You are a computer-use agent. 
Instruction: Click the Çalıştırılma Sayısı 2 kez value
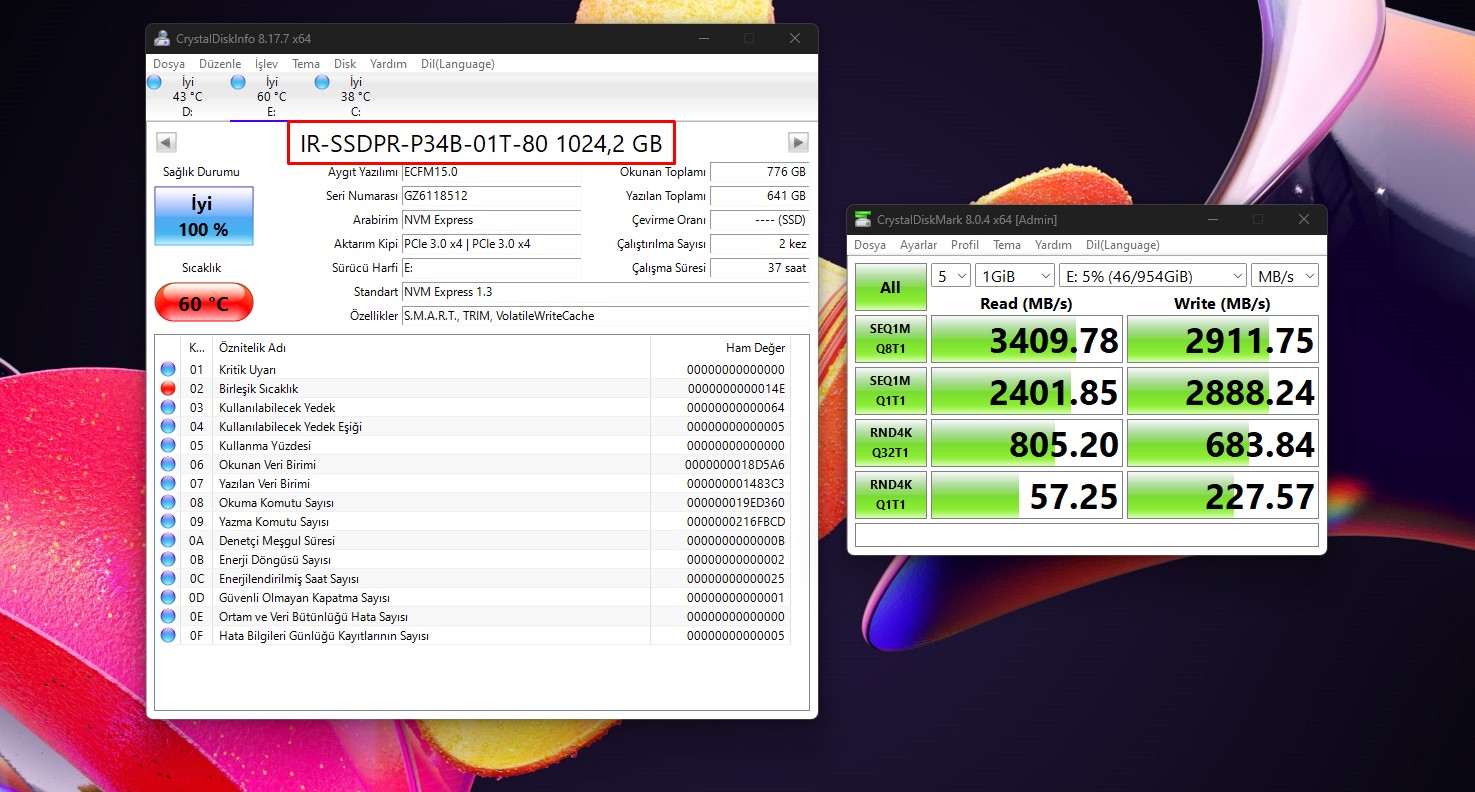coord(759,244)
